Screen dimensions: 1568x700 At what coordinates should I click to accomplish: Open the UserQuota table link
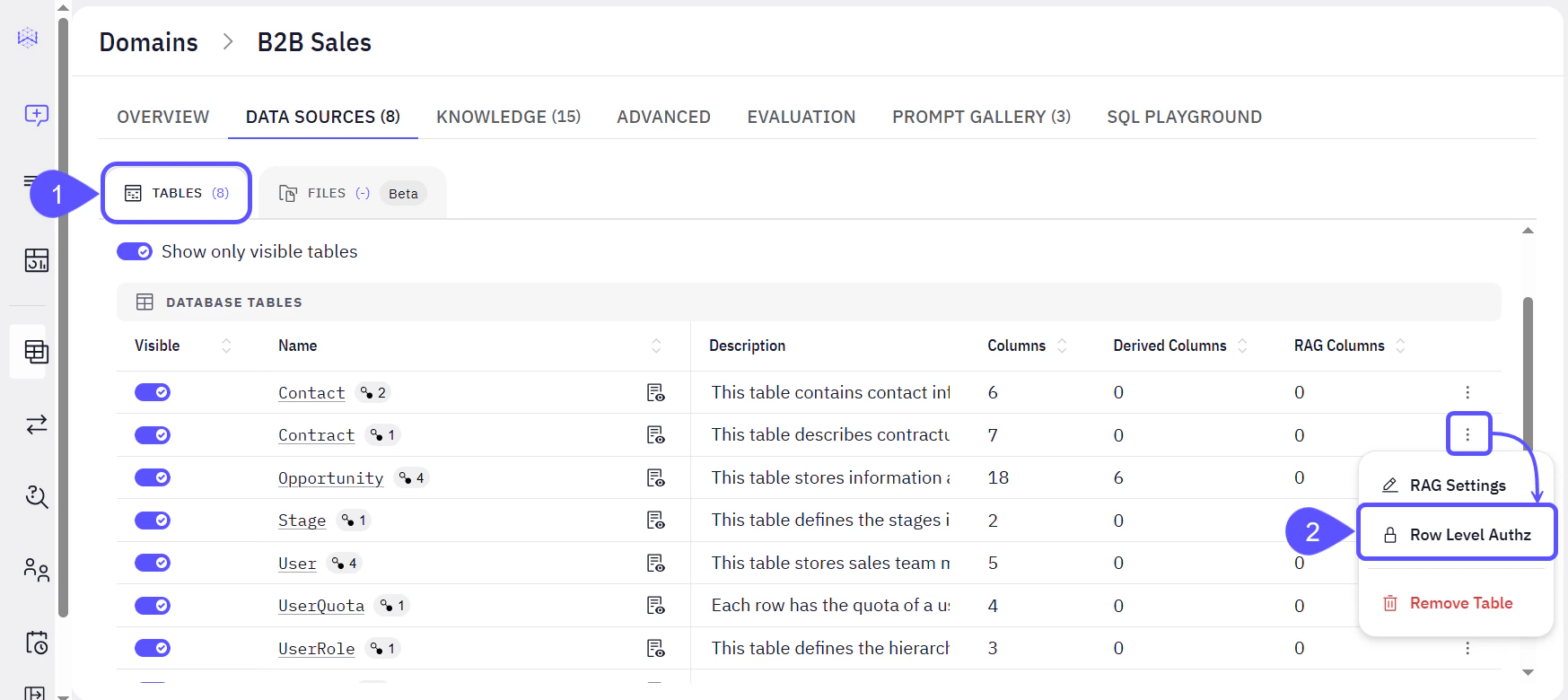pyautogui.click(x=321, y=606)
